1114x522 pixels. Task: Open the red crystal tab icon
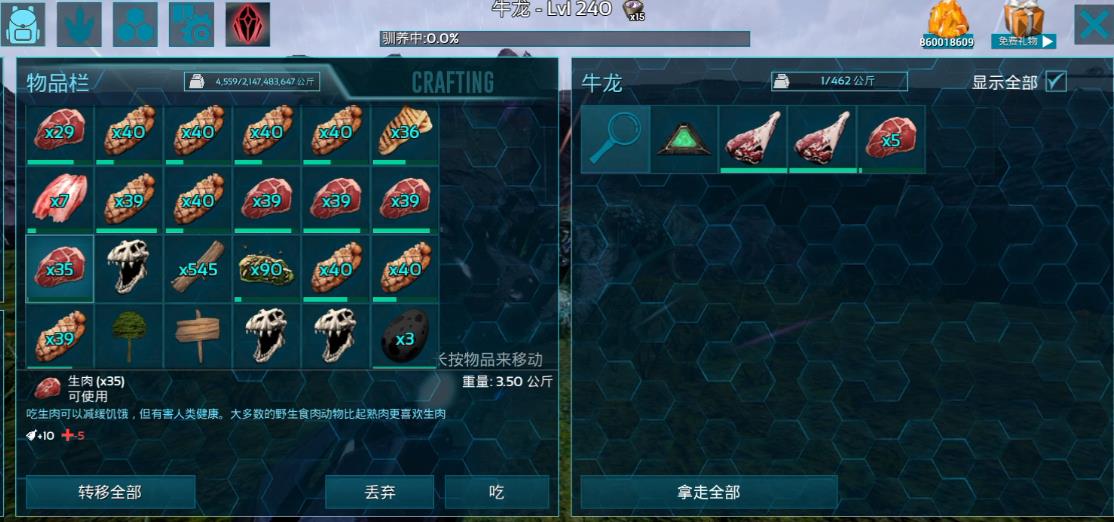click(248, 24)
